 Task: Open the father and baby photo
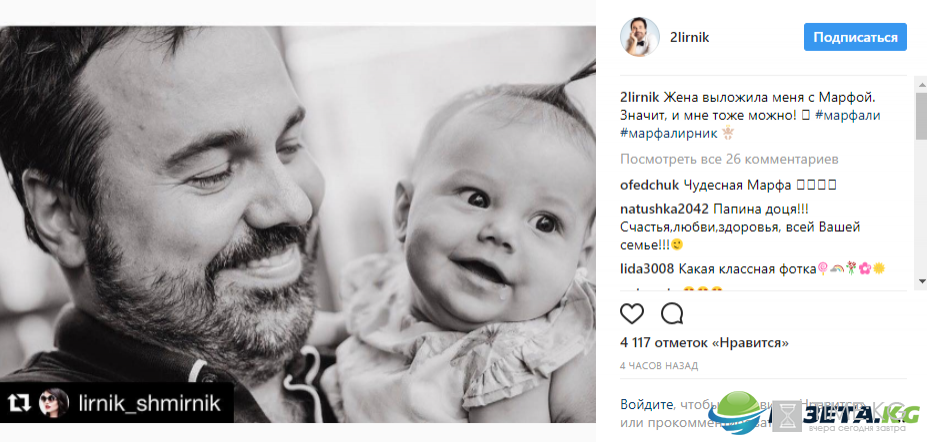point(298,225)
